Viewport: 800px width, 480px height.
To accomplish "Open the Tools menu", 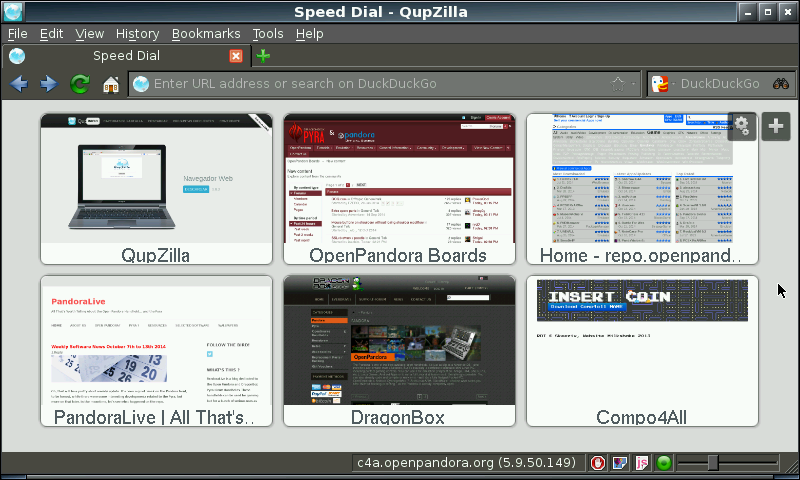I will coord(267,33).
